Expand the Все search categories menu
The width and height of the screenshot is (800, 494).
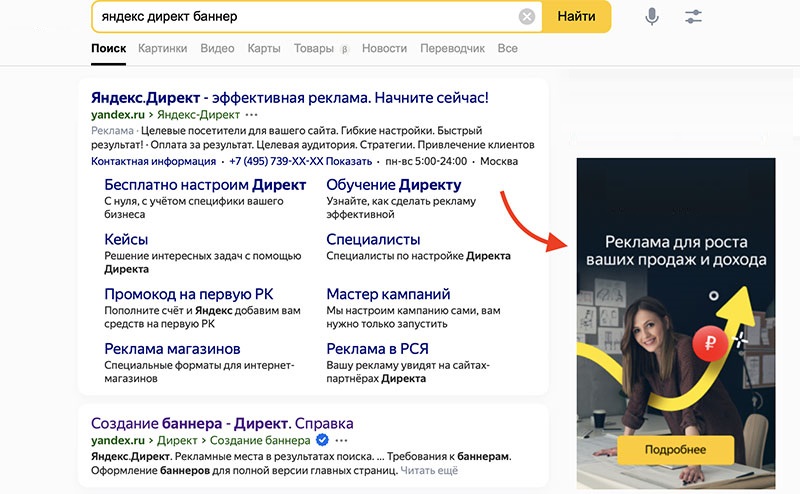point(508,48)
